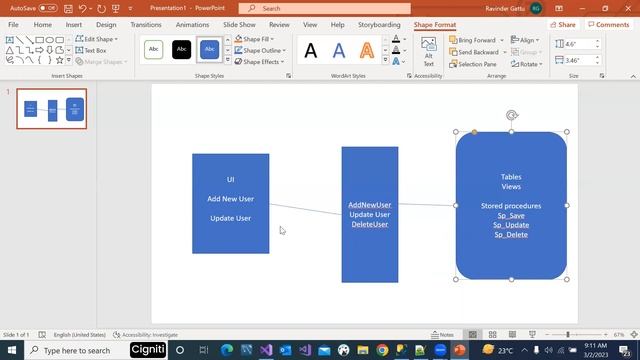640x360 pixels.
Task: Open the Align dropdown
Action: pyautogui.click(x=525, y=40)
